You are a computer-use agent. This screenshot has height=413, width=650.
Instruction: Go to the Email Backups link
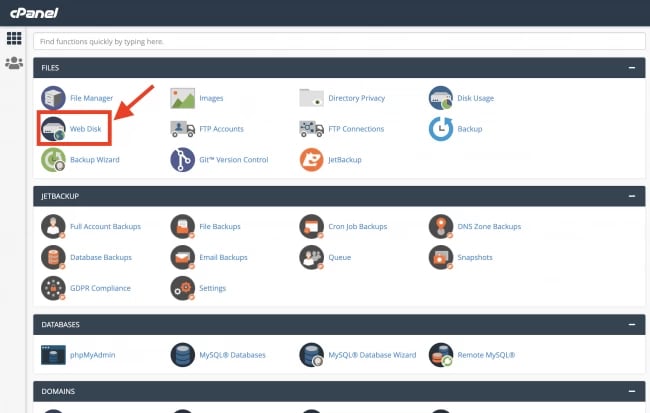point(223,257)
